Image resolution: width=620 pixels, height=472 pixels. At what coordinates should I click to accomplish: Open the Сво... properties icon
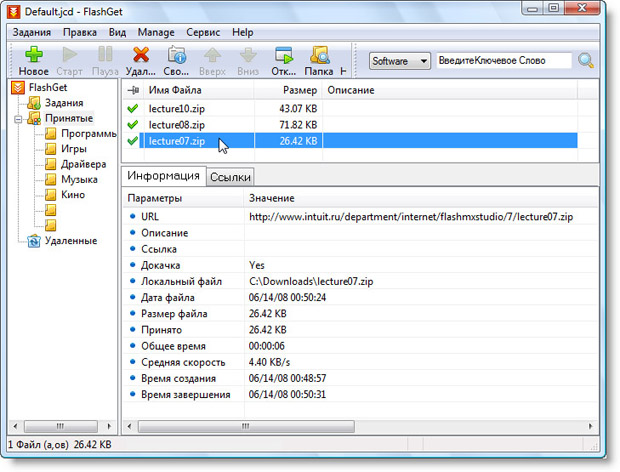(176, 55)
